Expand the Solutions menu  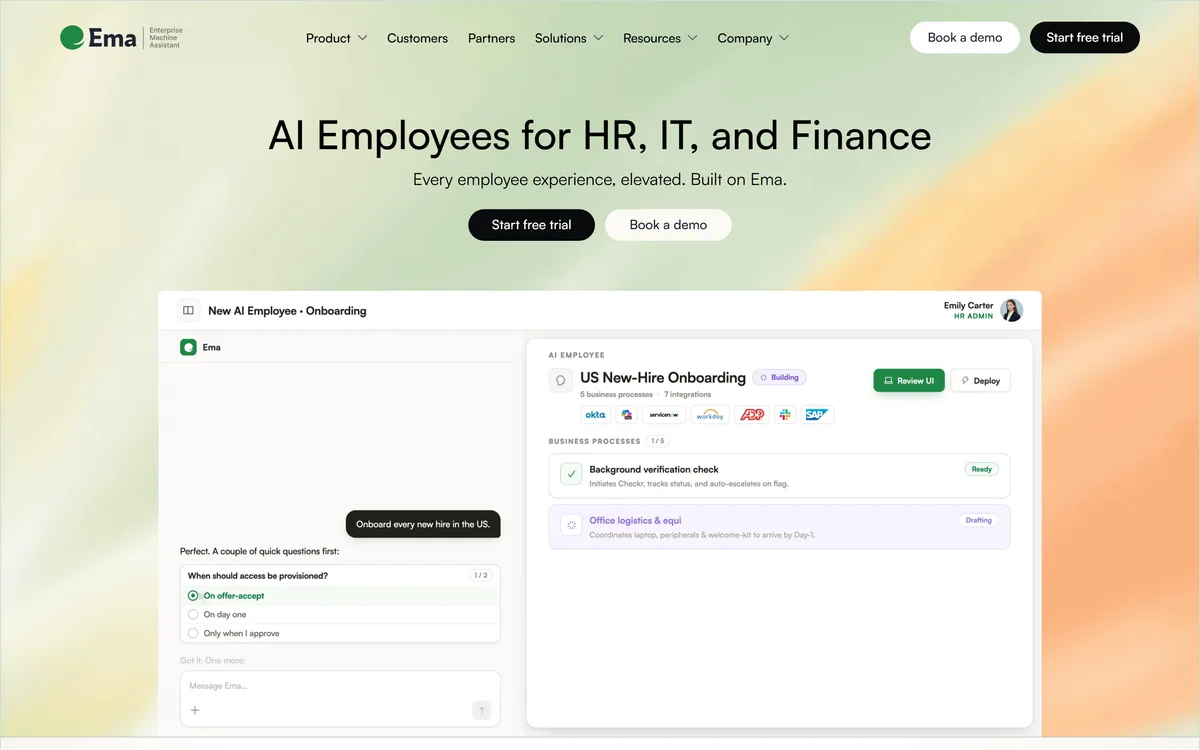[x=569, y=38]
